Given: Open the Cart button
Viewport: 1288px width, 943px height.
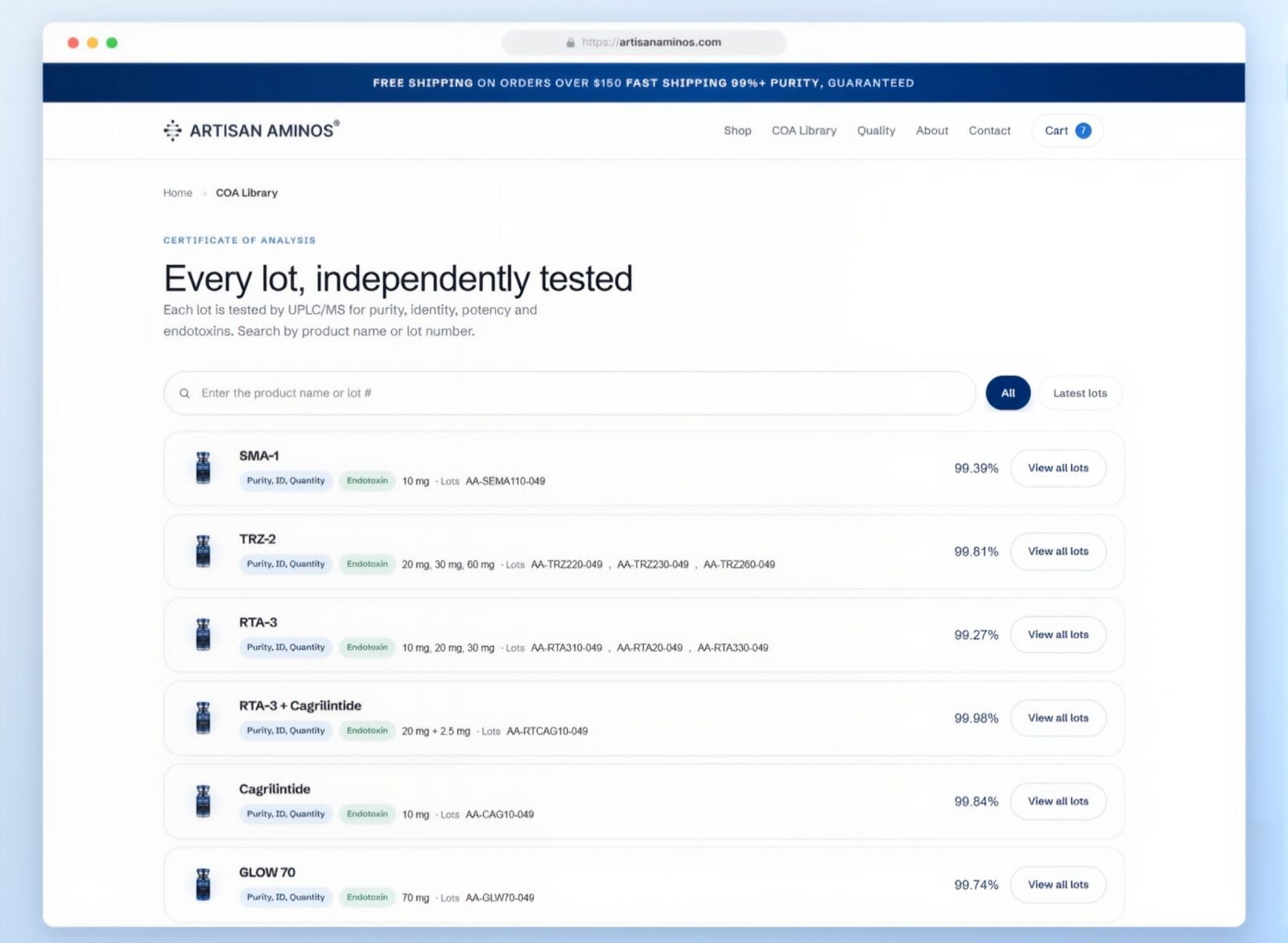Looking at the screenshot, I should pyautogui.click(x=1067, y=130).
